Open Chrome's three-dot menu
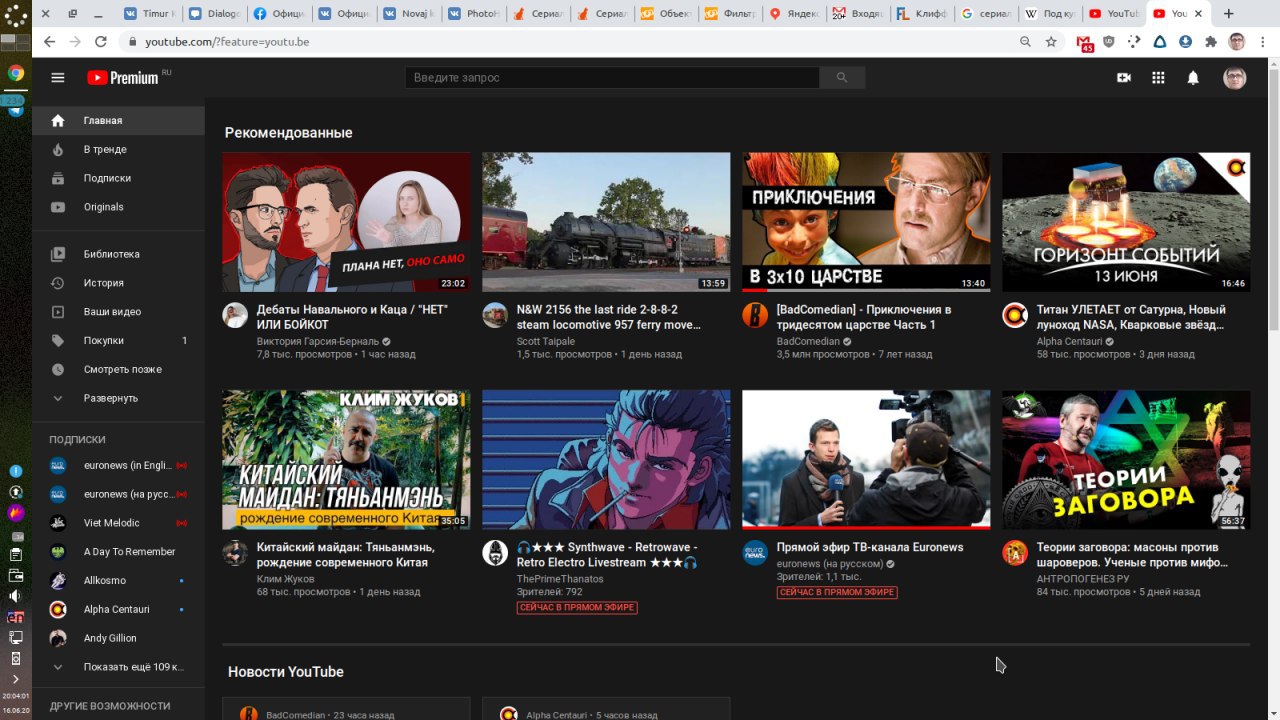The height and width of the screenshot is (720, 1280). click(x=1262, y=42)
